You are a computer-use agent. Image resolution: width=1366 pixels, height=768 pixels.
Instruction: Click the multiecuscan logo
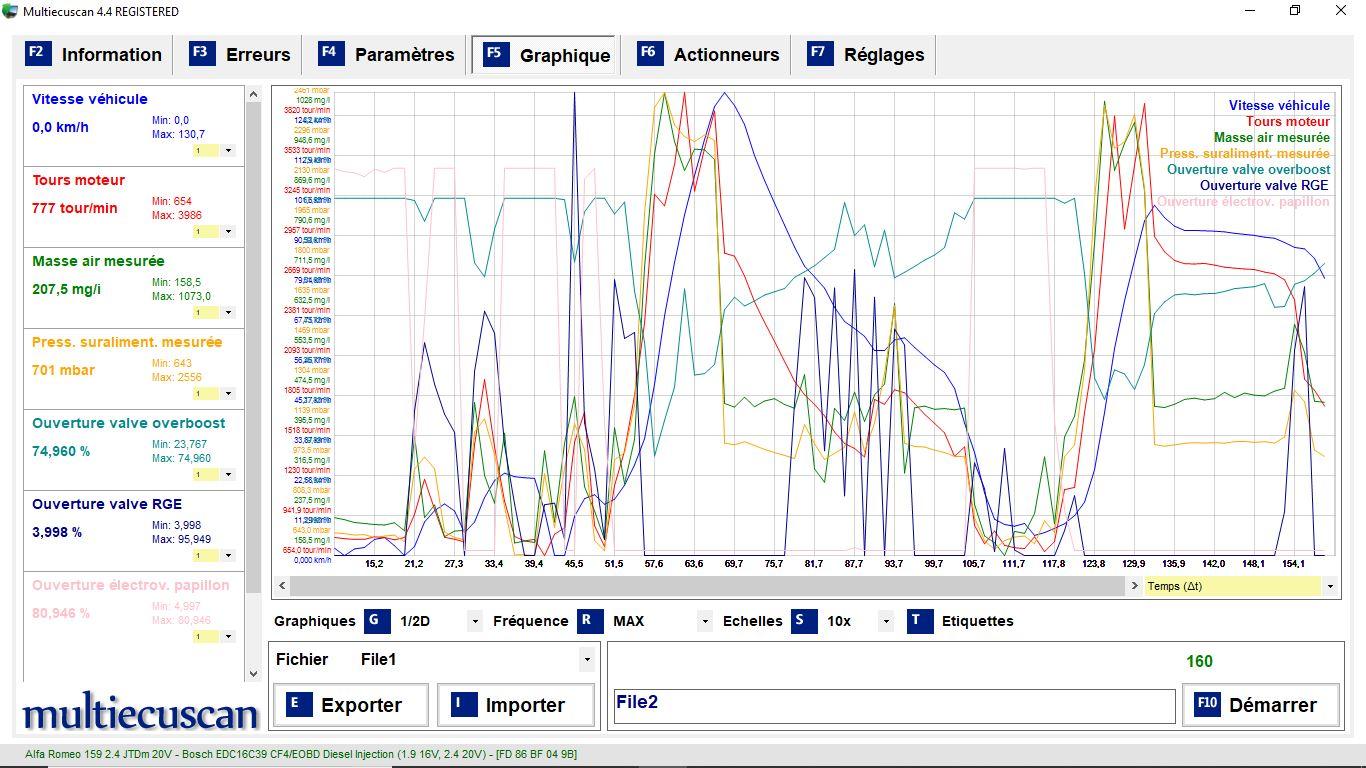click(140, 713)
